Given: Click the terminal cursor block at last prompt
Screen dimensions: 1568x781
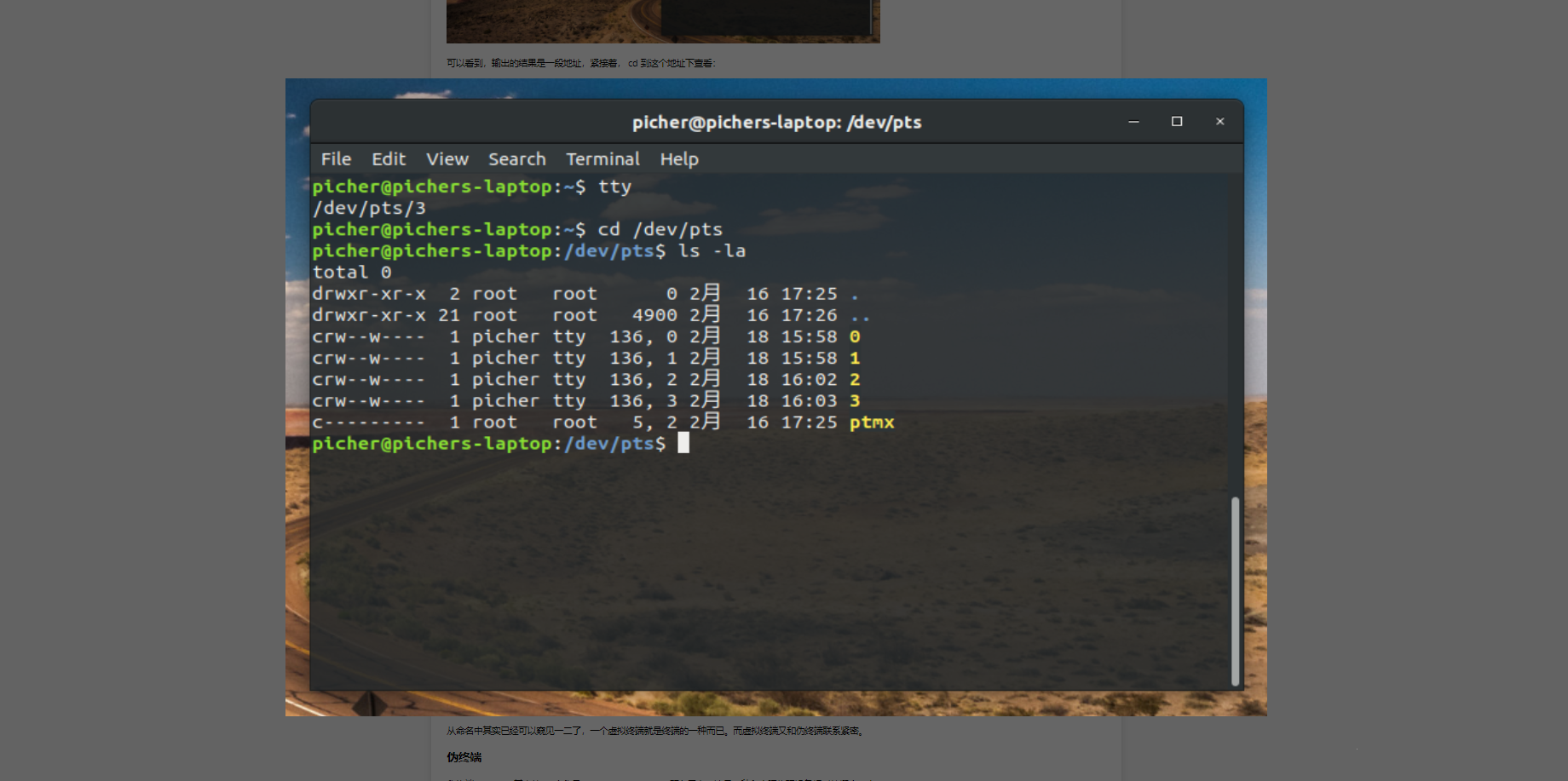Looking at the screenshot, I should pyautogui.click(x=683, y=443).
